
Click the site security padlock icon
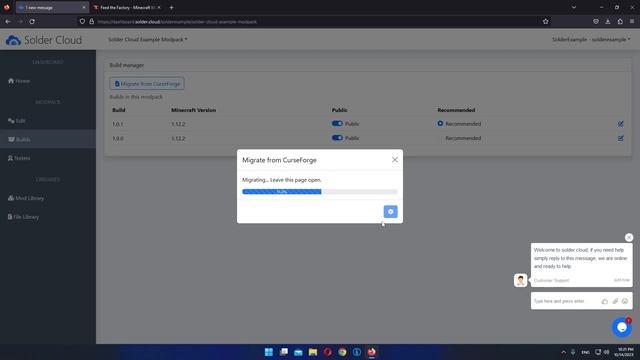point(91,22)
